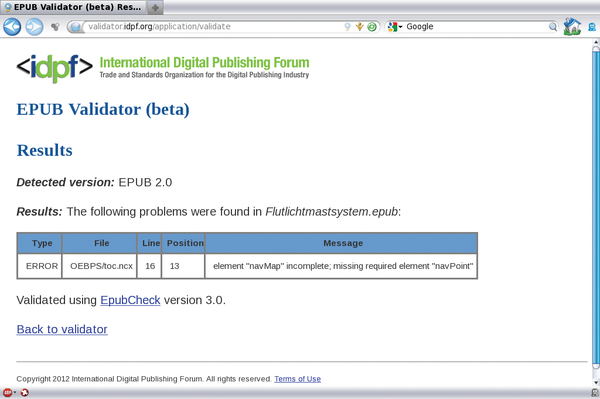Click the File column header
The width and height of the screenshot is (600, 399).
[99, 243]
